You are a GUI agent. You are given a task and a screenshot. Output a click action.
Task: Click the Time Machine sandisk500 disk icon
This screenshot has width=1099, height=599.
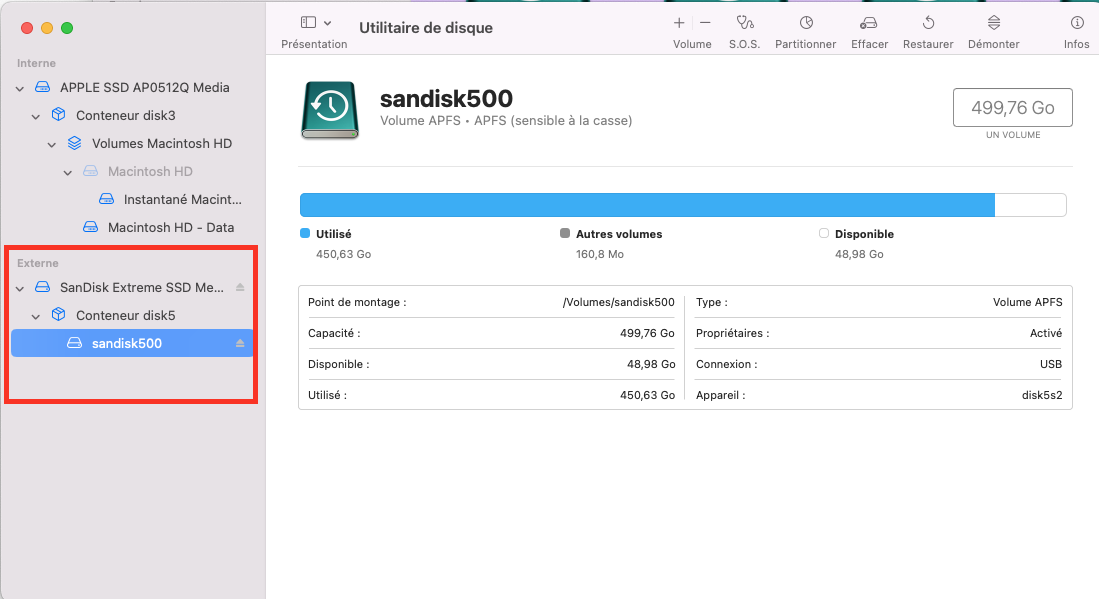point(330,109)
